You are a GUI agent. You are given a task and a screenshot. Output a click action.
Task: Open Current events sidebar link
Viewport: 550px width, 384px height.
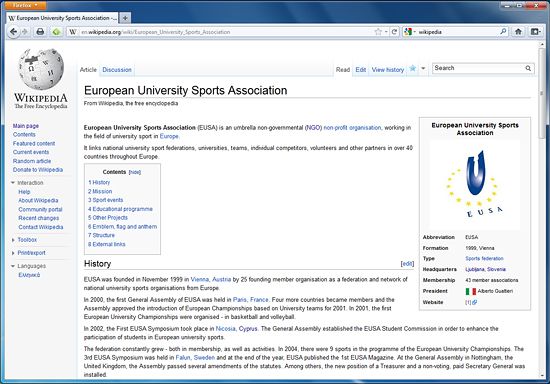31,152
